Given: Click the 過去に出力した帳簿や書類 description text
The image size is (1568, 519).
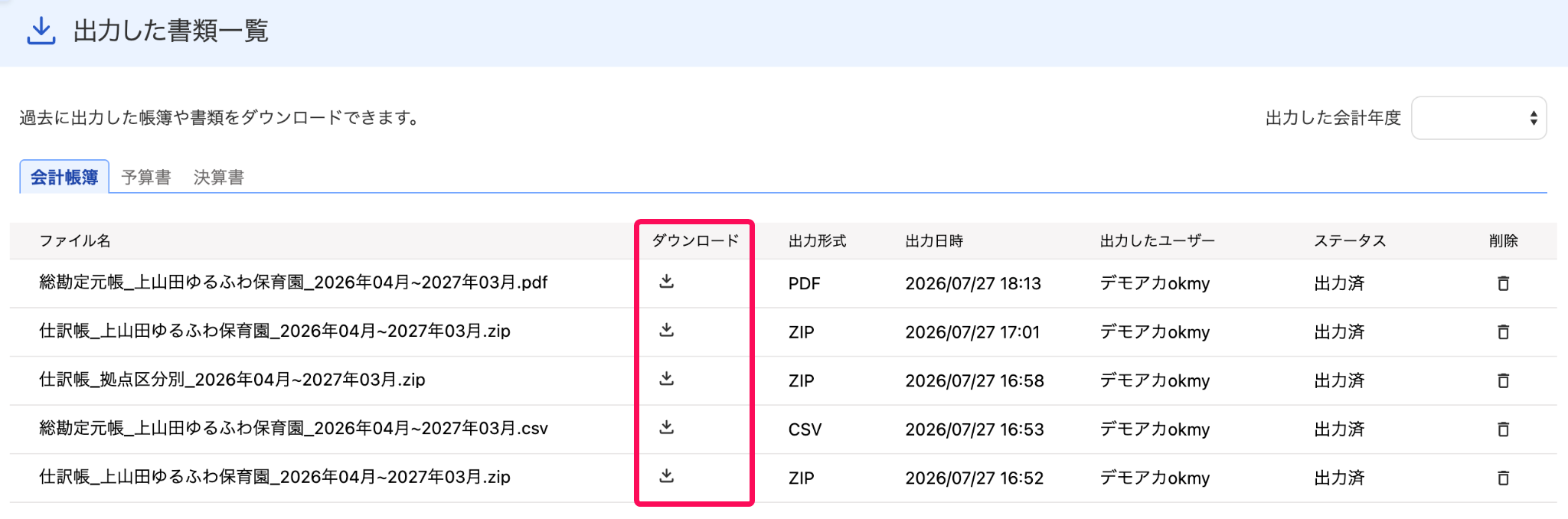Looking at the screenshot, I should (x=218, y=118).
